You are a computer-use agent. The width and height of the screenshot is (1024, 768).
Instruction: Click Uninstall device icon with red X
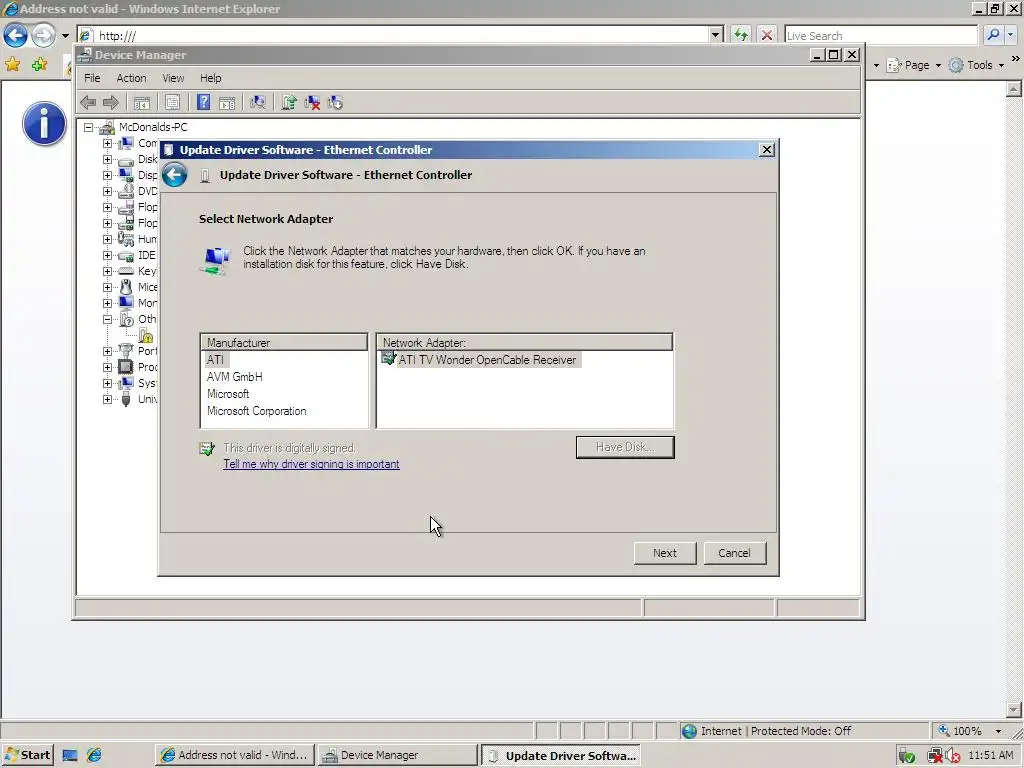click(x=312, y=103)
